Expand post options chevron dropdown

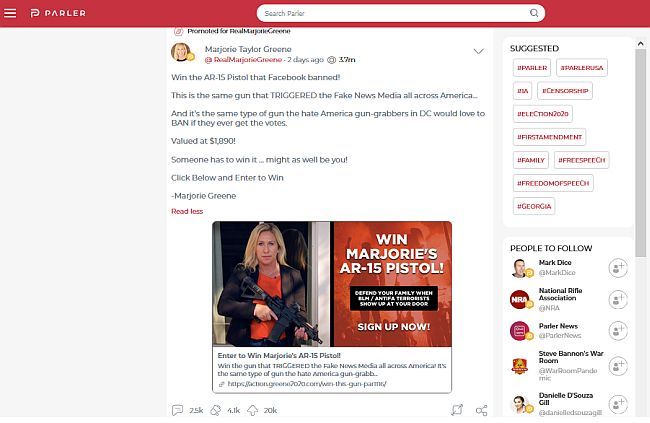pyautogui.click(x=478, y=51)
